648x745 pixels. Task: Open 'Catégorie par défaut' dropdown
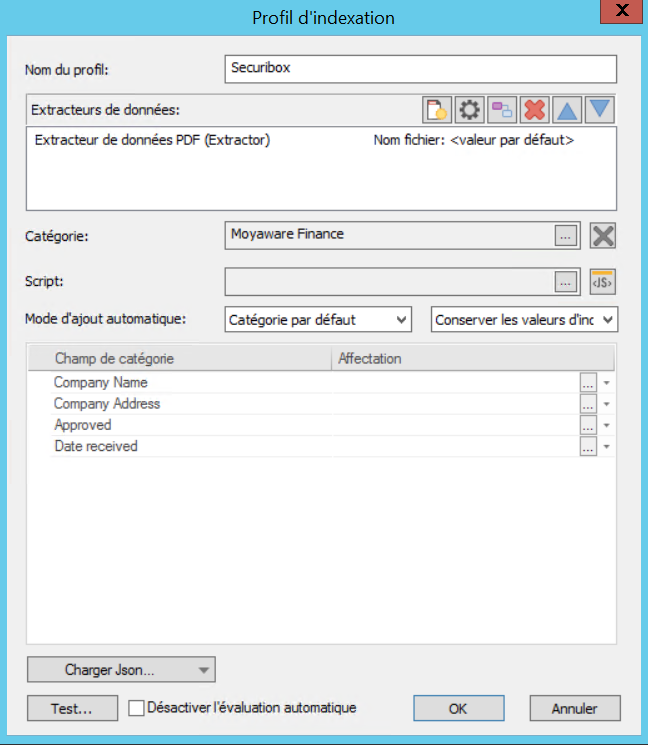(x=318, y=319)
